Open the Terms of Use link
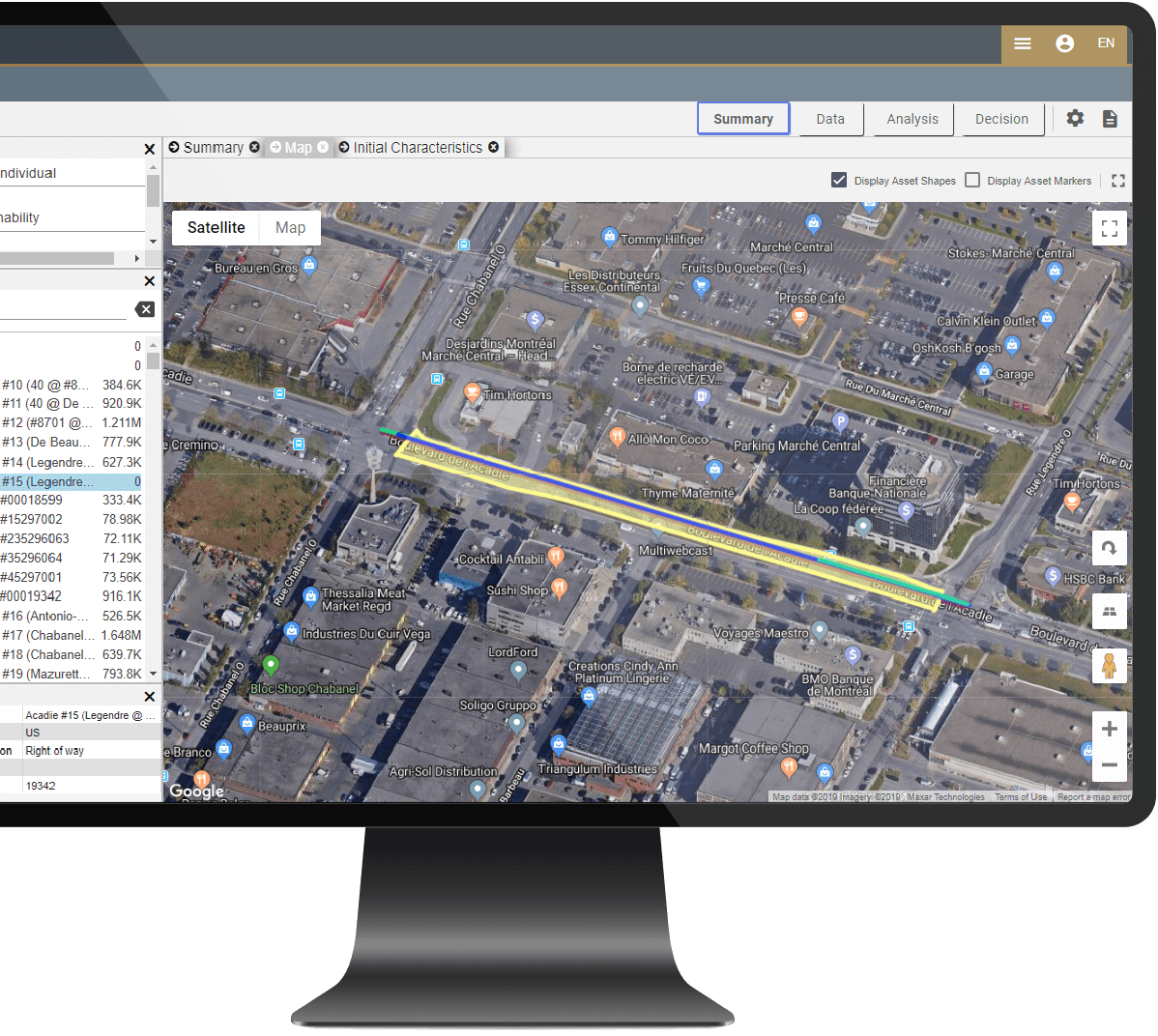The image size is (1158, 1036). 1021,796
